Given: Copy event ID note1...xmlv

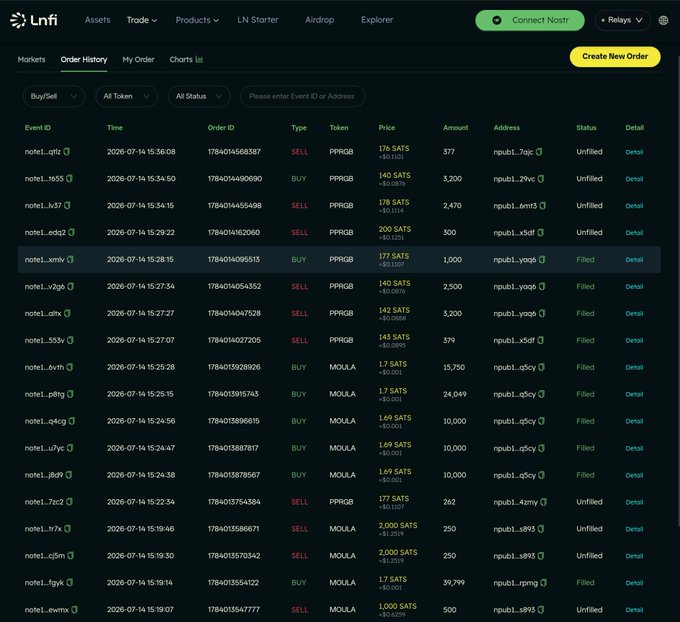Looking at the screenshot, I should pos(70,259).
